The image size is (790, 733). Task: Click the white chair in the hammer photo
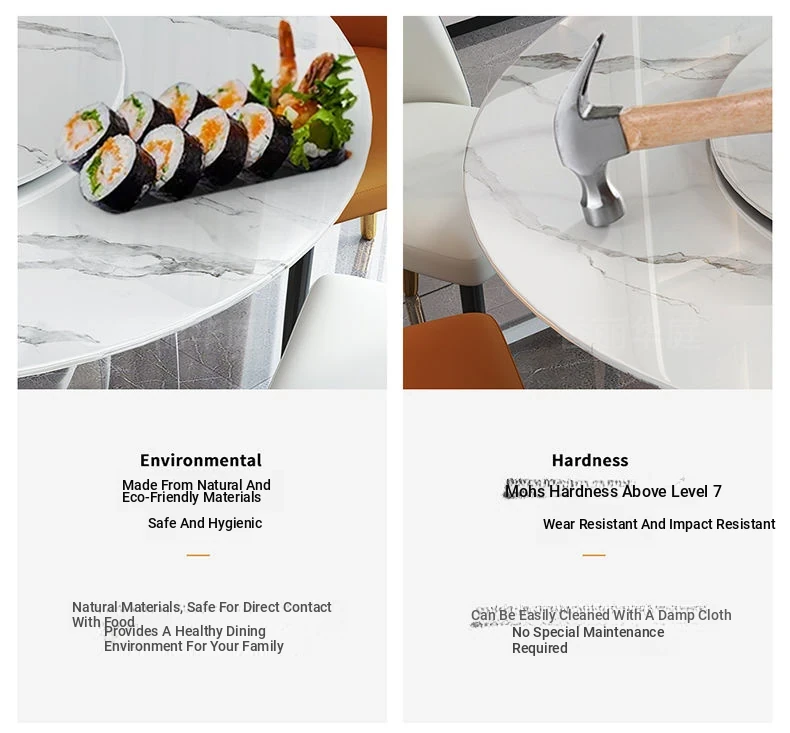[441, 186]
